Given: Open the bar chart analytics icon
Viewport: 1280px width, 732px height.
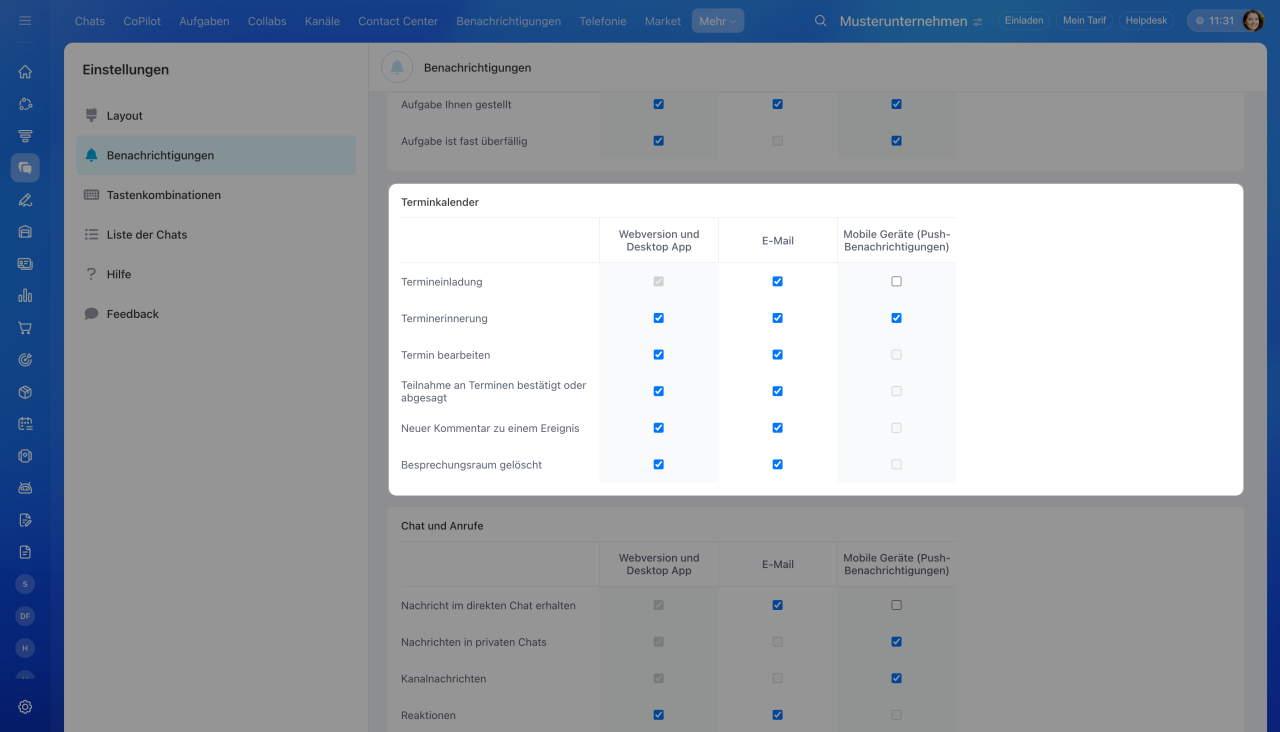Looking at the screenshot, I should tap(25, 296).
